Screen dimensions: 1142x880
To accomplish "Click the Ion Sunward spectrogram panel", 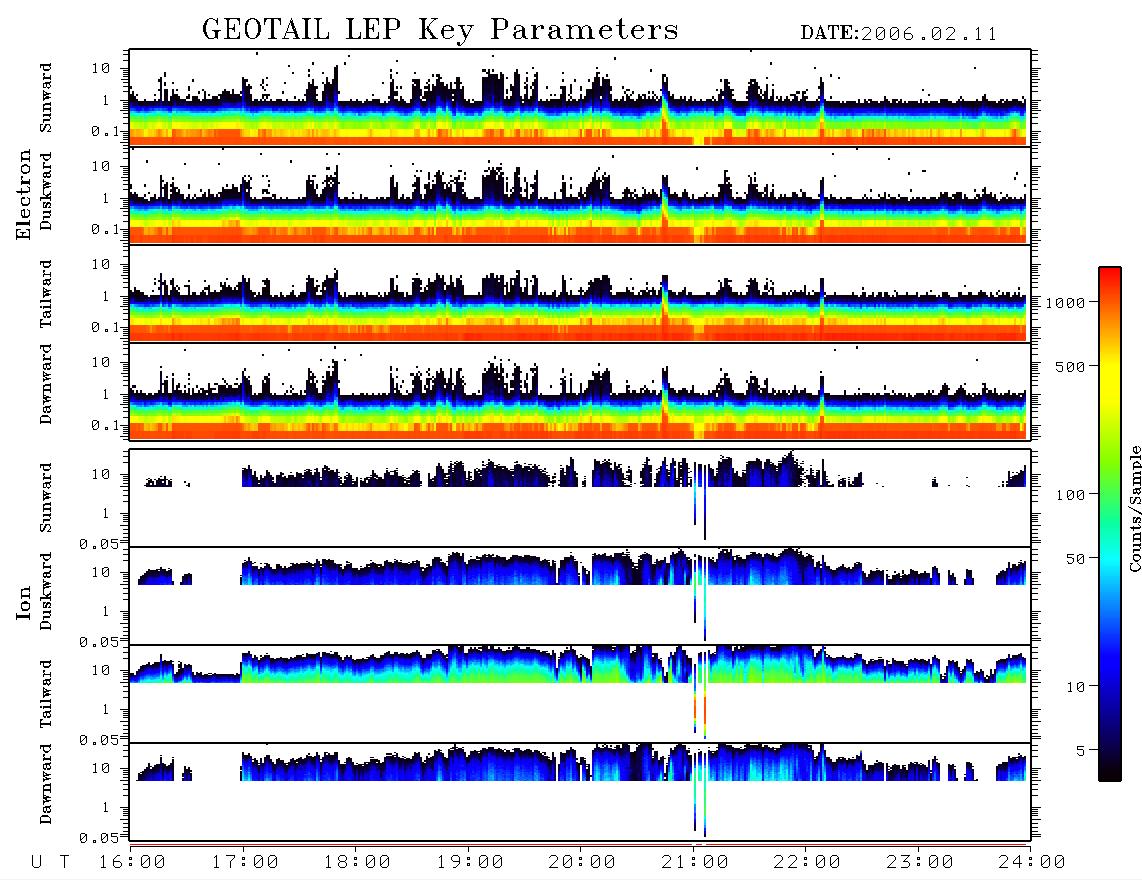I will 580,498.
